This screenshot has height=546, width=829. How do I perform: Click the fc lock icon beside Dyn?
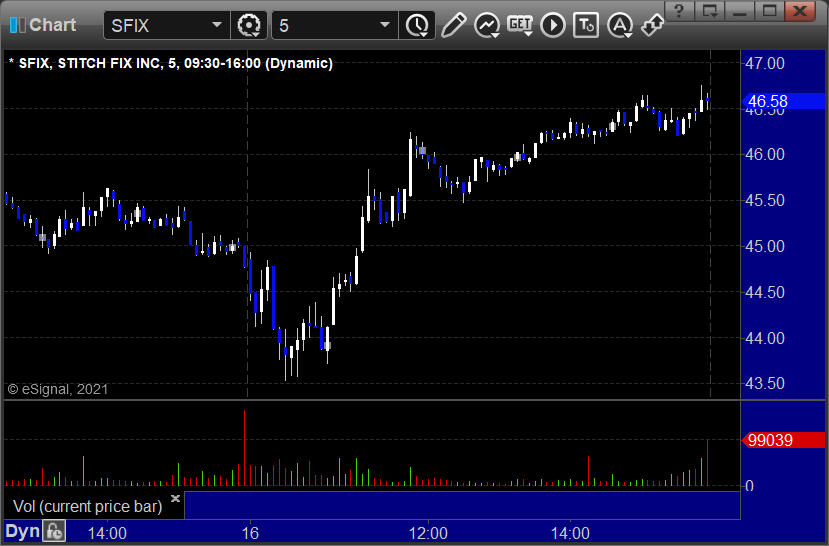coord(54,531)
